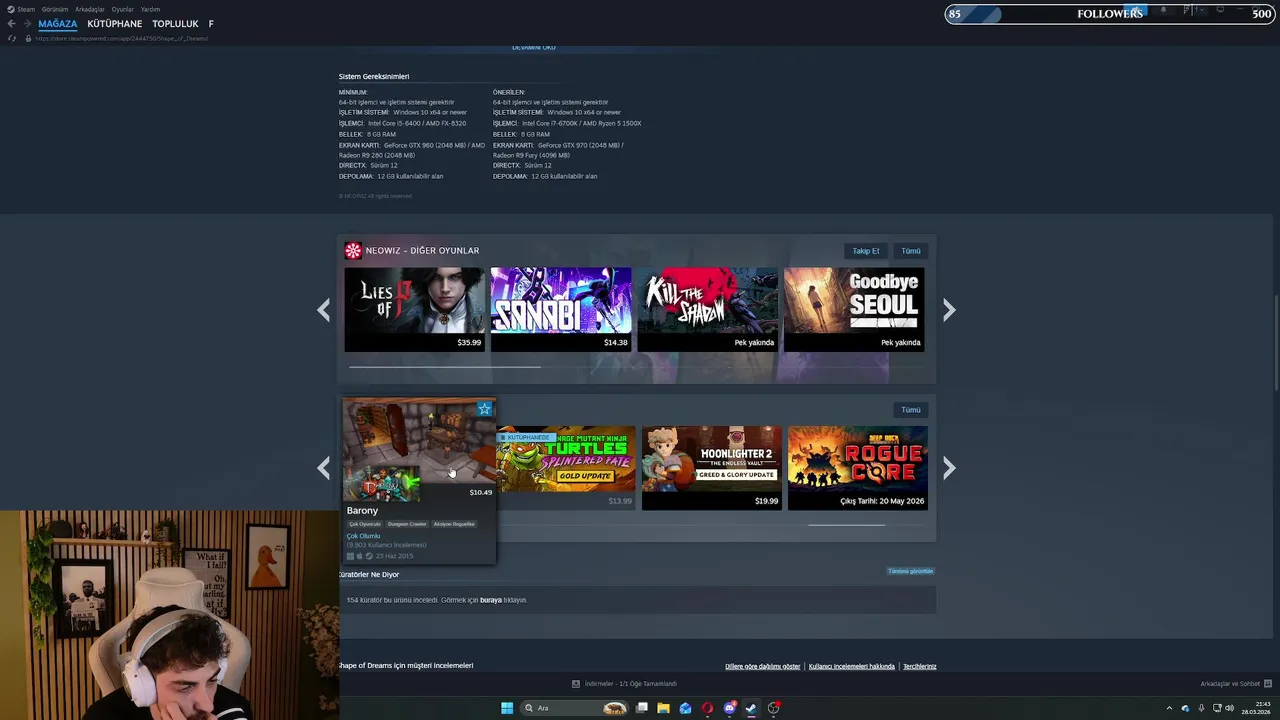Show next Neowiz games with right arrow
Screen dimensions: 1280x720
click(949, 310)
